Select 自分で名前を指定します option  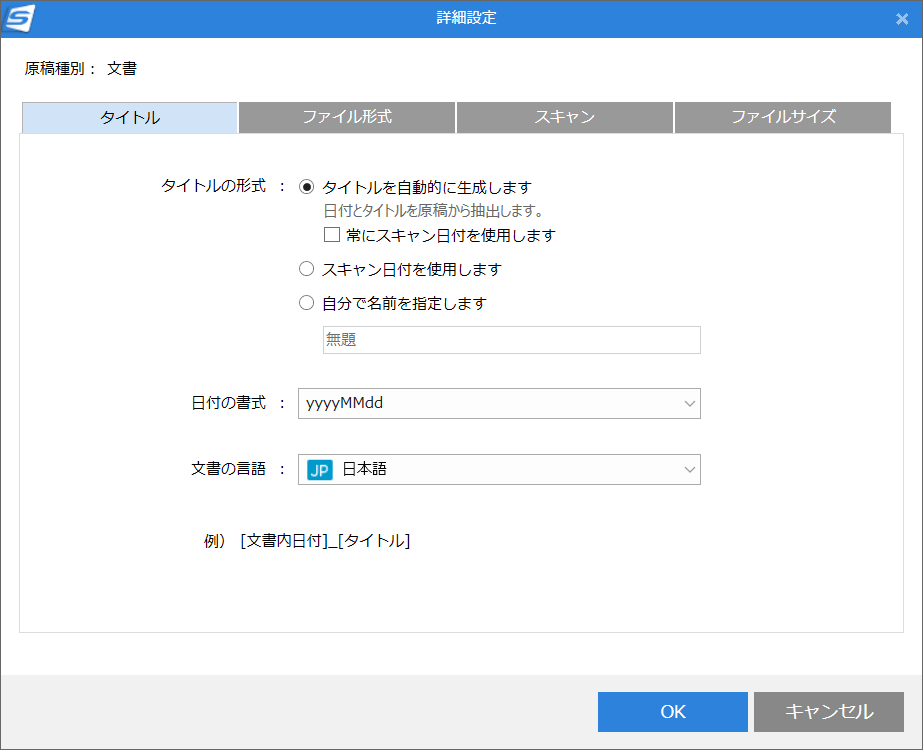tap(307, 302)
